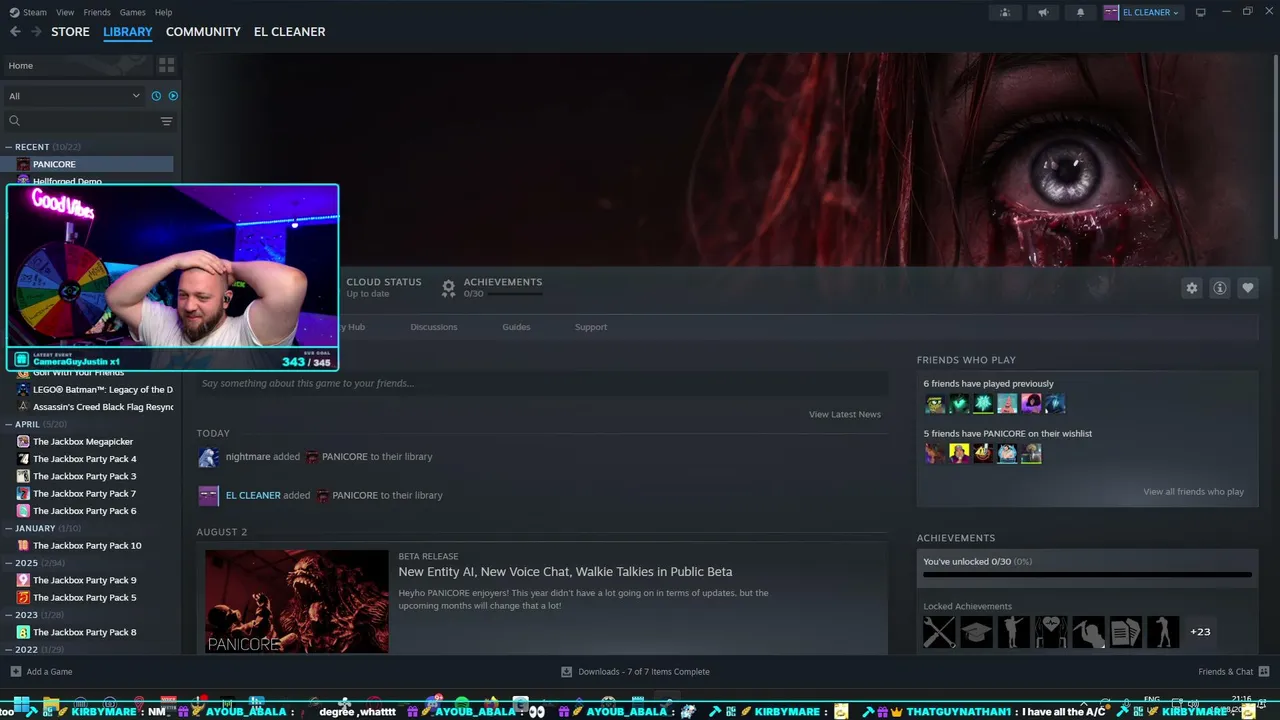Screen dimensions: 1280x720
Task: Click the plus icon for Add a Game
Action: pyautogui.click(x=15, y=672)
